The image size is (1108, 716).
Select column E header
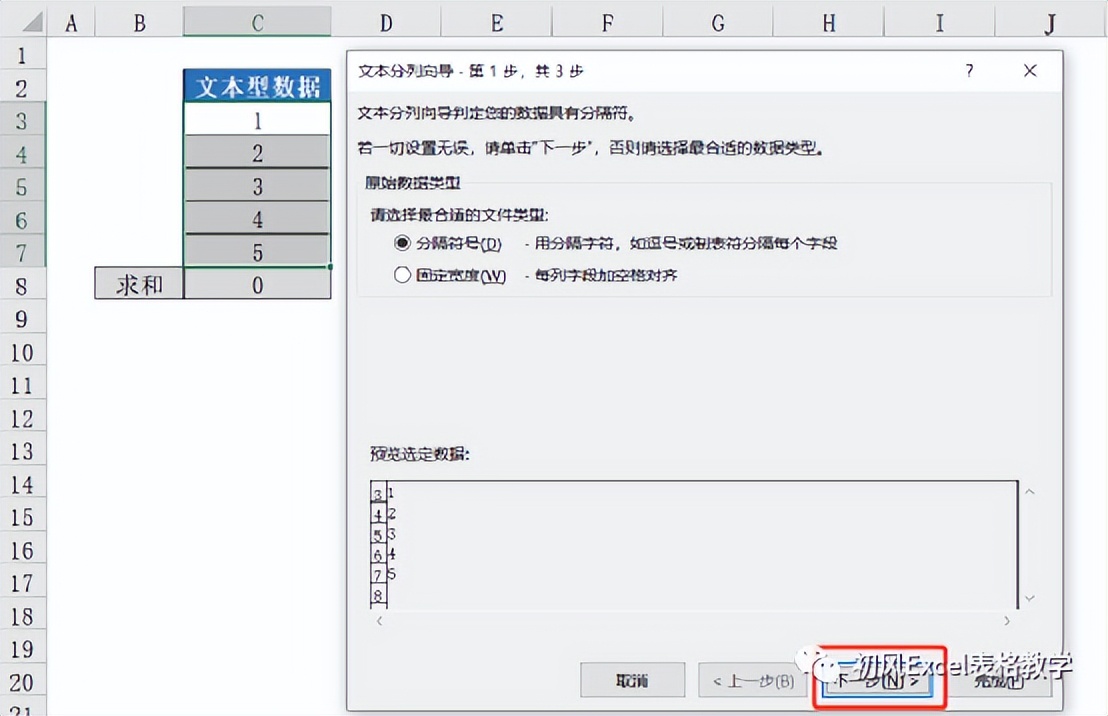point(497,23)
